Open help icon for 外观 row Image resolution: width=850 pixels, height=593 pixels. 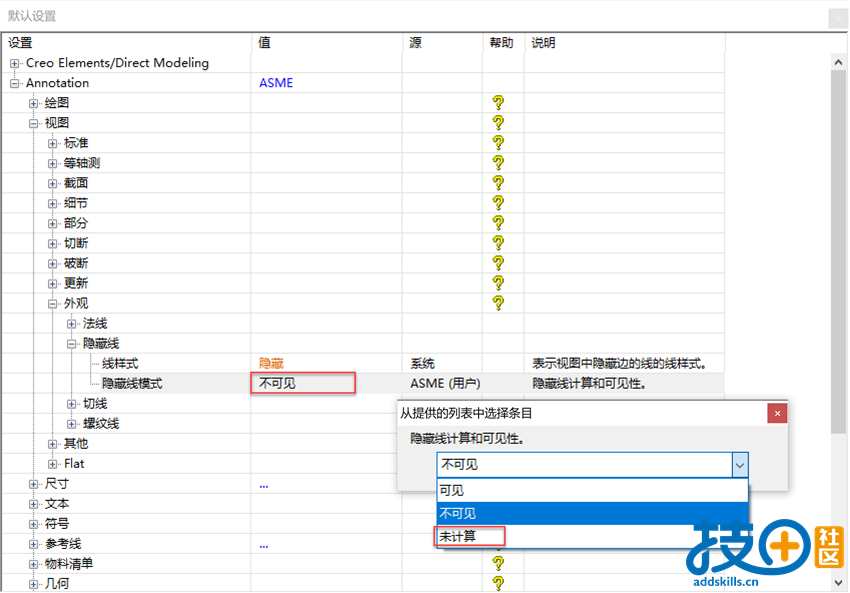click(x=498, y=303)
